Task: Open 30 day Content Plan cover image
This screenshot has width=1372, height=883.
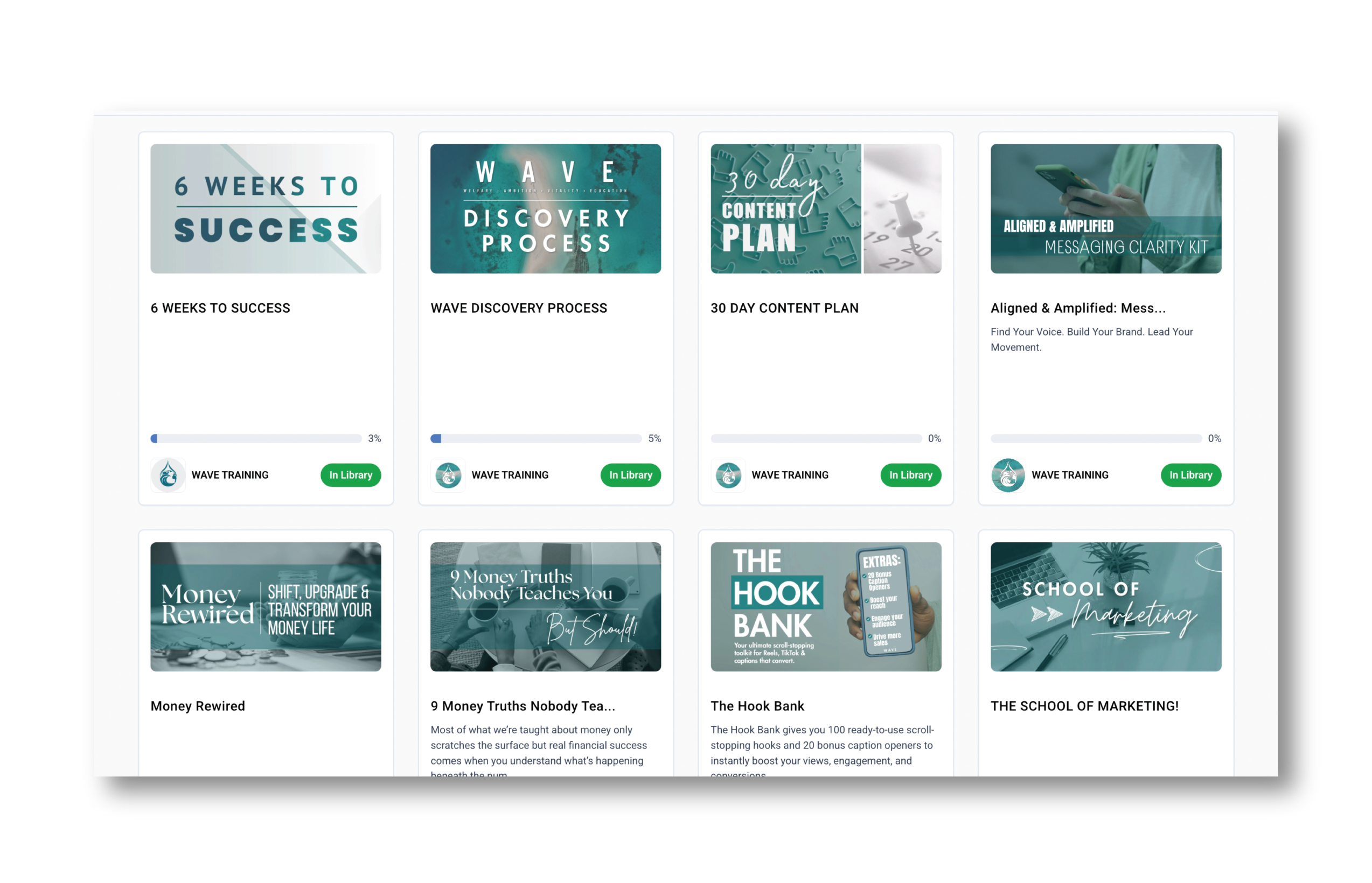Action: 825,209
